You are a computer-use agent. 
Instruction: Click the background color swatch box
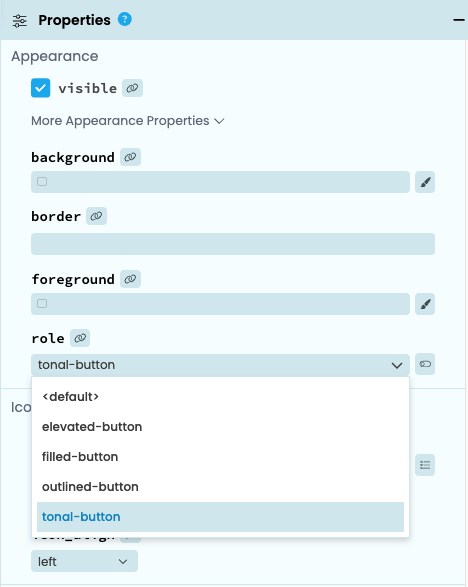(42, 182)
